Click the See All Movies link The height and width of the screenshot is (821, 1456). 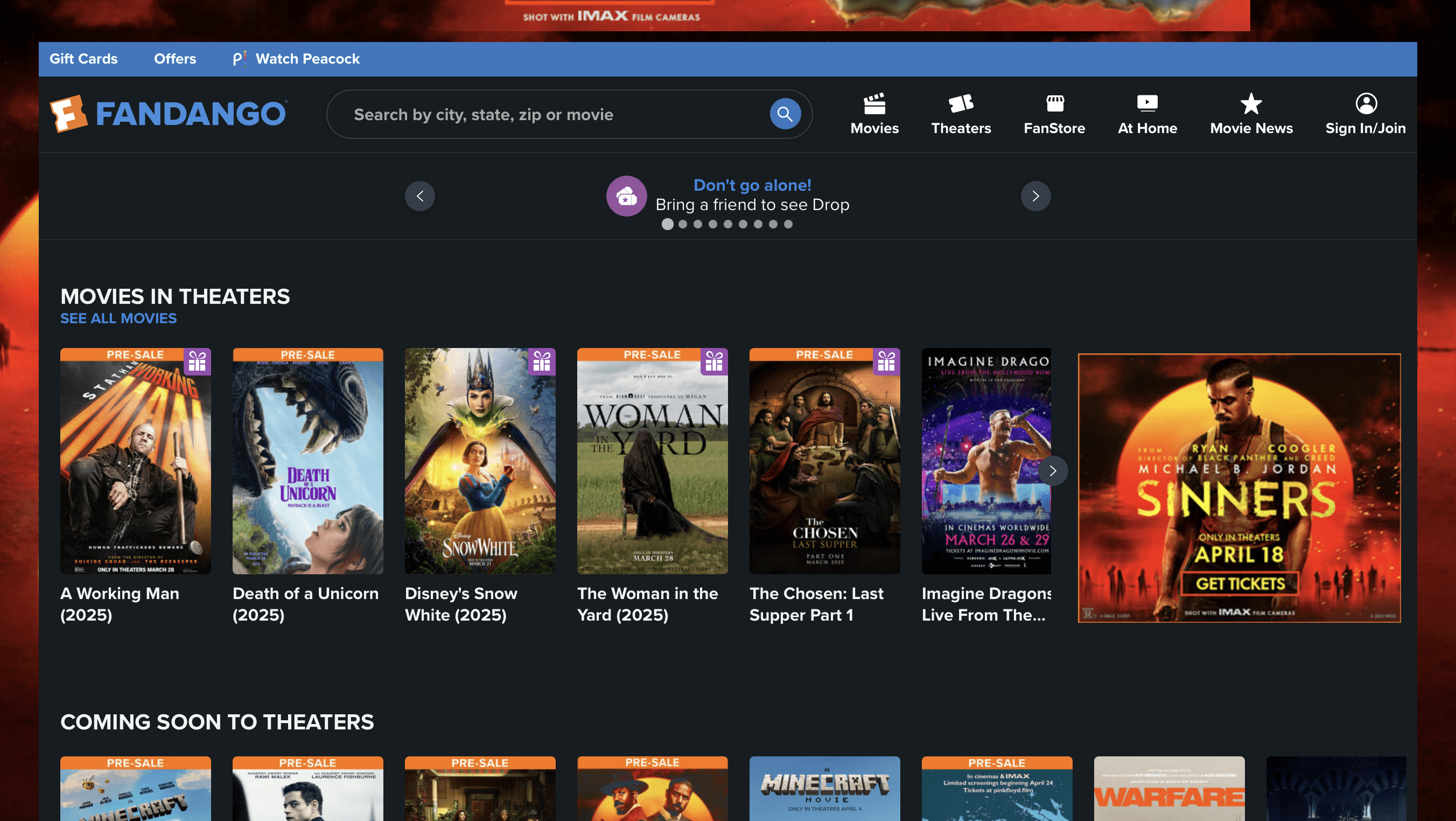[x=118, y=318]
